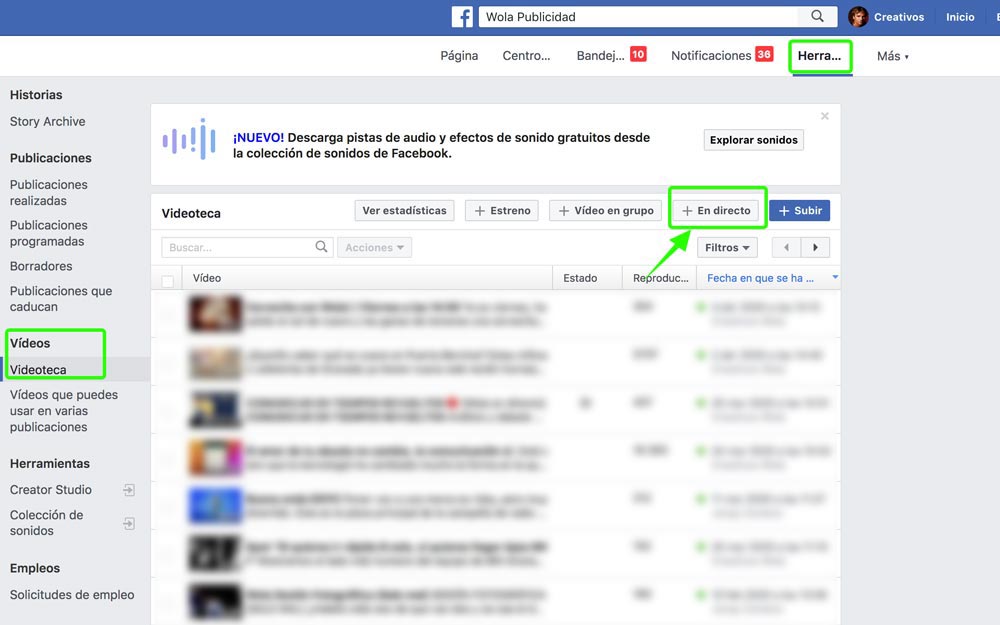1000x625 pixels.
Task: Go to previous page arrow
Action: click(788, 248)
